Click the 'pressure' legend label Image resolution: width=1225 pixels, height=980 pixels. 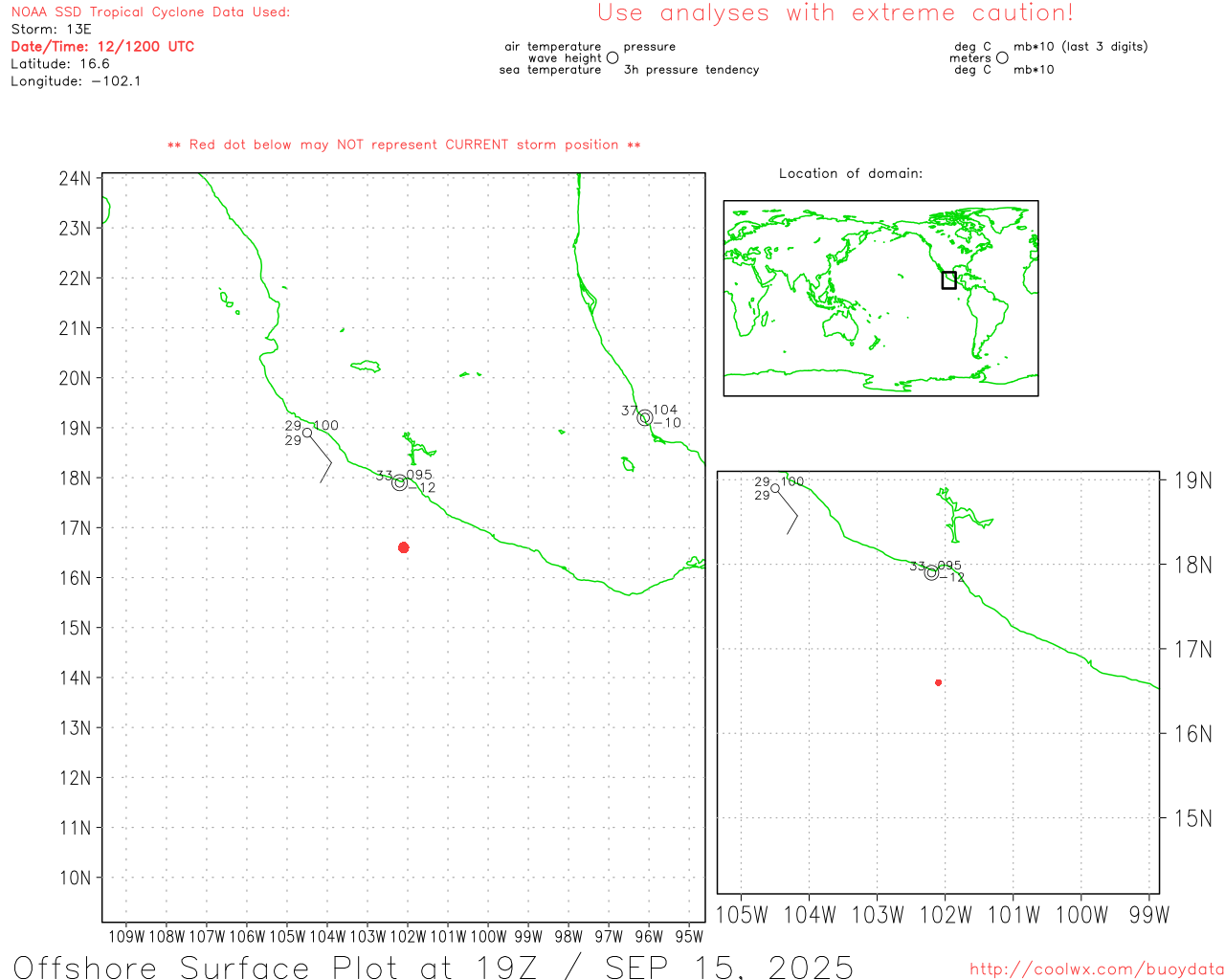tap(649, 47)
